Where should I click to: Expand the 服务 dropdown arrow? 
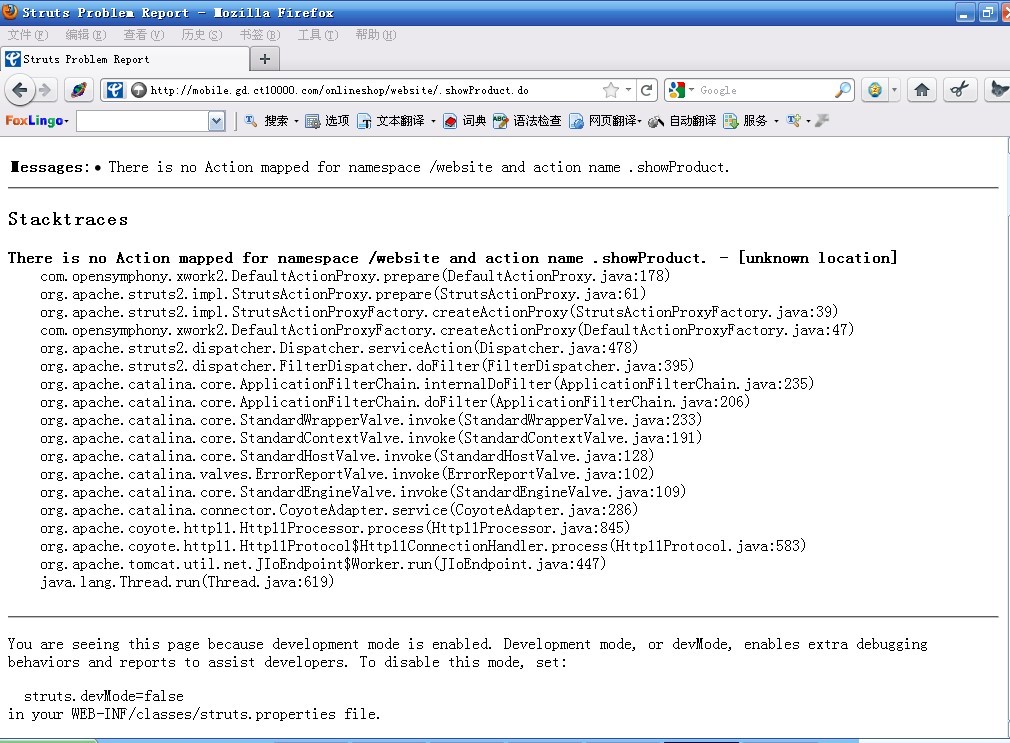pos(776,121)
